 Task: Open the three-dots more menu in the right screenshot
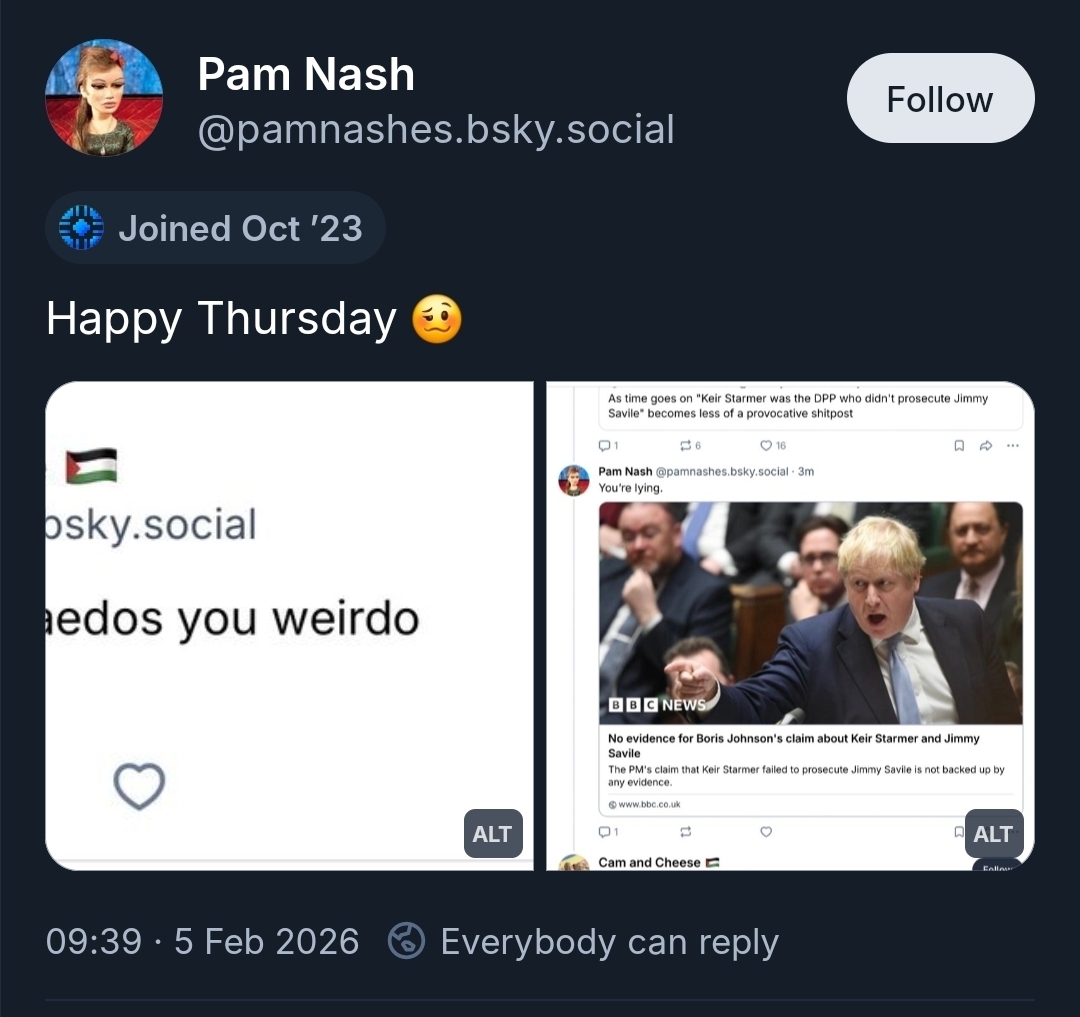[x=1013, y=445]
